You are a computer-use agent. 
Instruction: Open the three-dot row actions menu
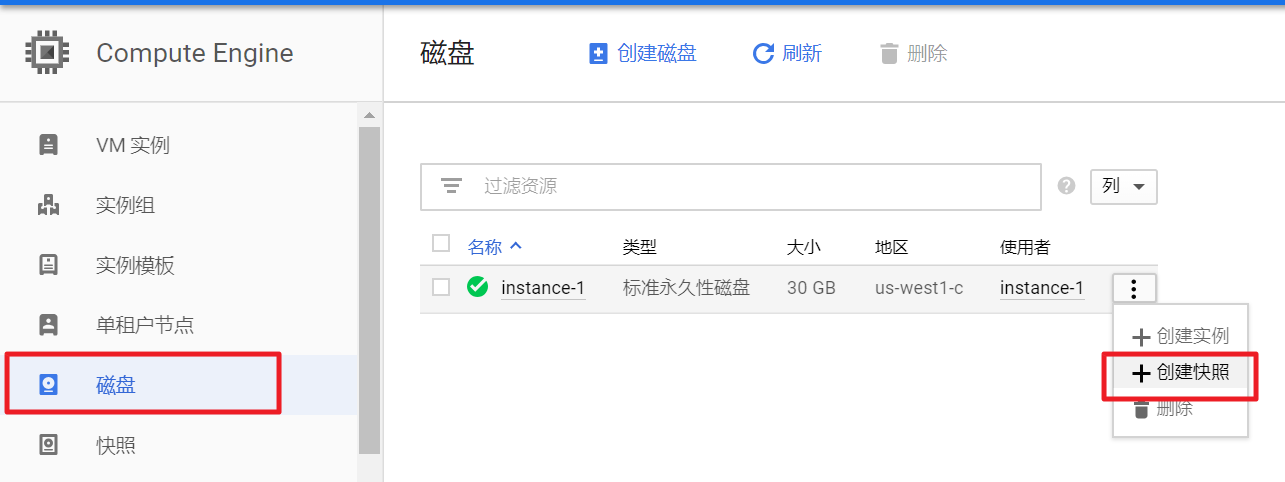[1133, 289]
